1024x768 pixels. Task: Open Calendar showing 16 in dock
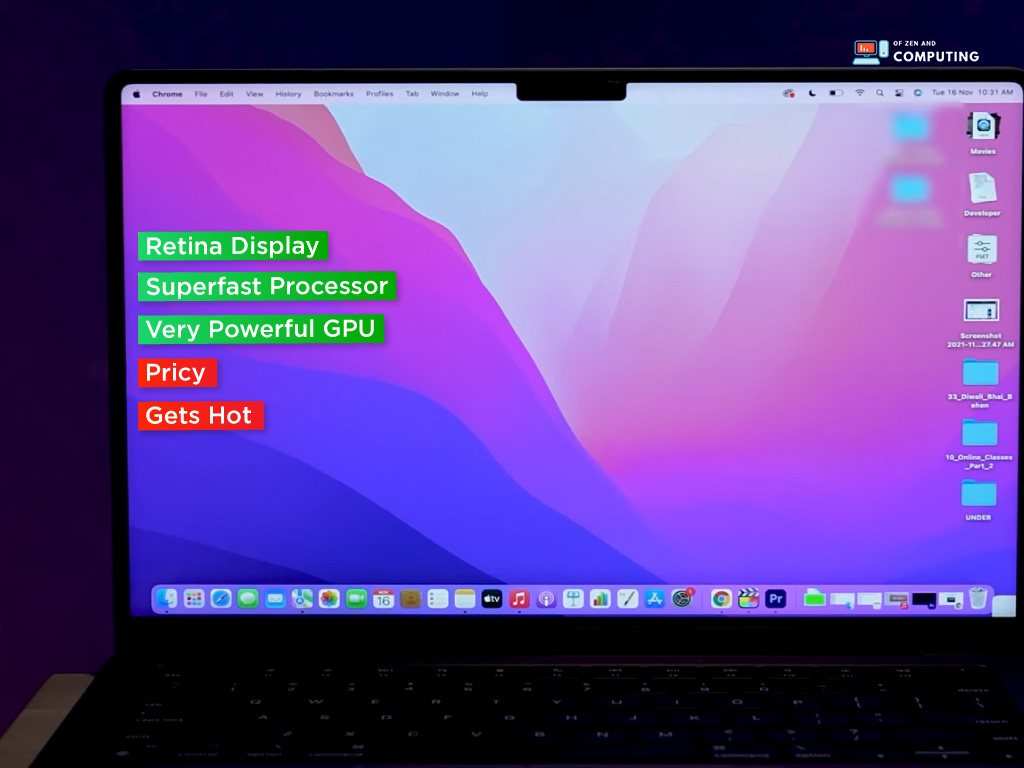pos(383,598)
